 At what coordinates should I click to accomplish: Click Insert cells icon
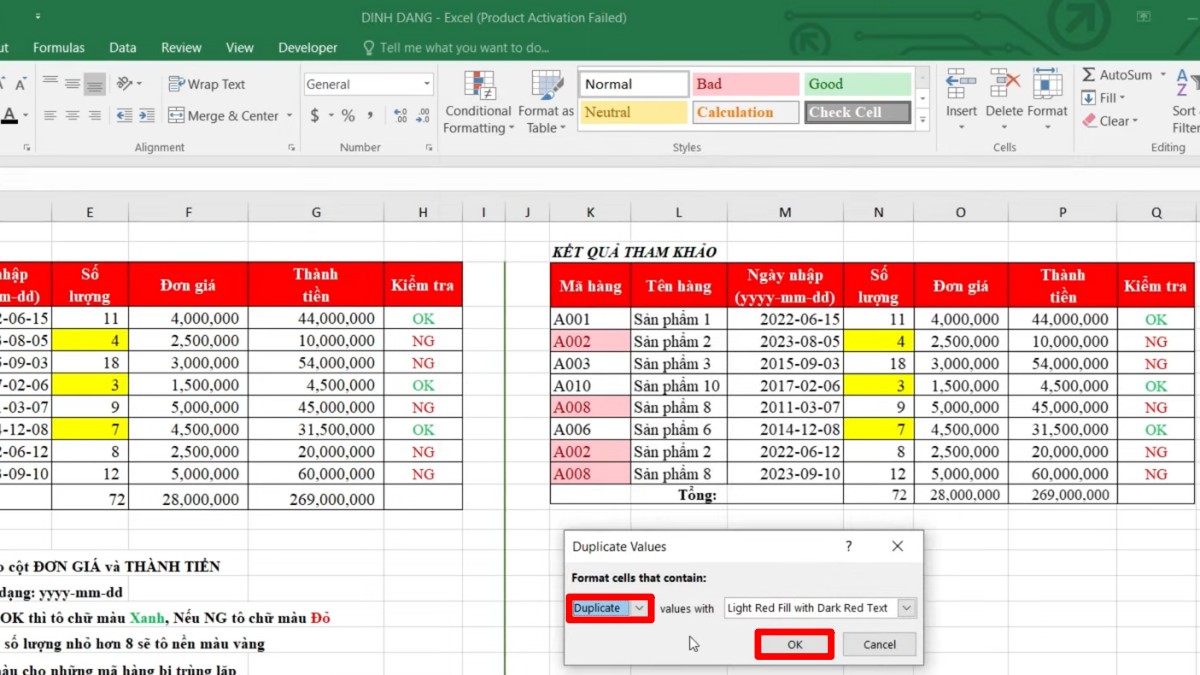click(961, 84)
